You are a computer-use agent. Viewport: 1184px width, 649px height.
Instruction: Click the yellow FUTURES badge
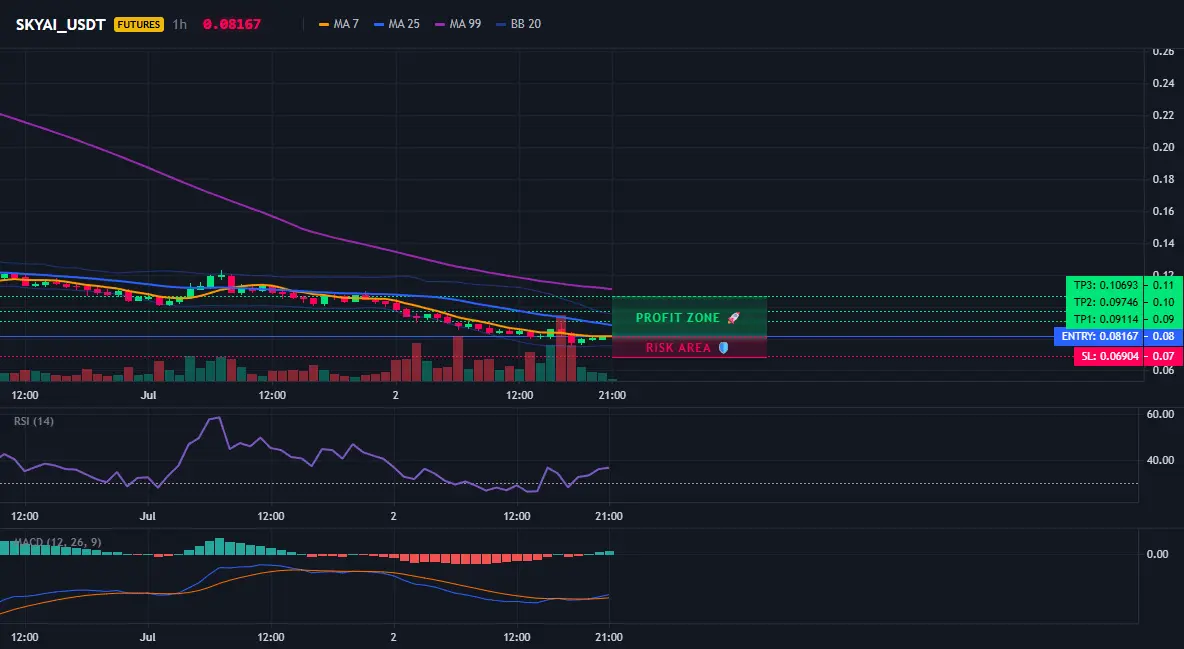coord(139,24)
